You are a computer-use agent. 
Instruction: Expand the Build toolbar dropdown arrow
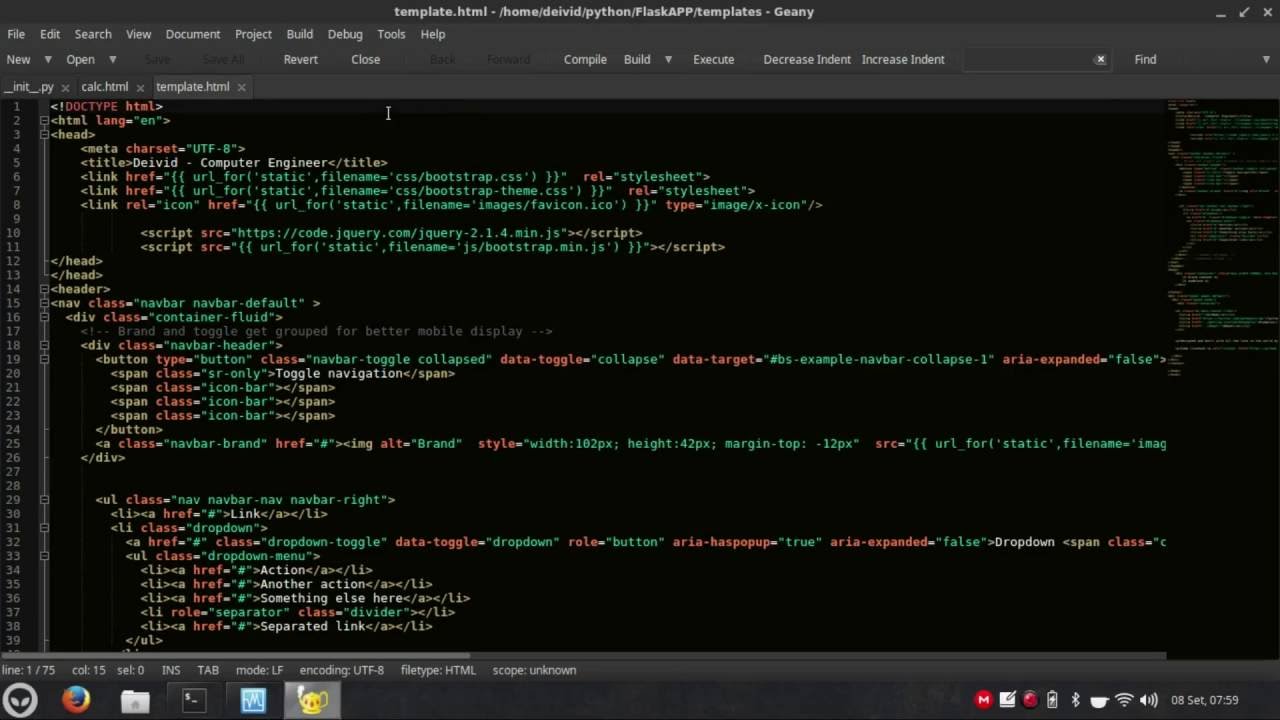click(668, 59)
